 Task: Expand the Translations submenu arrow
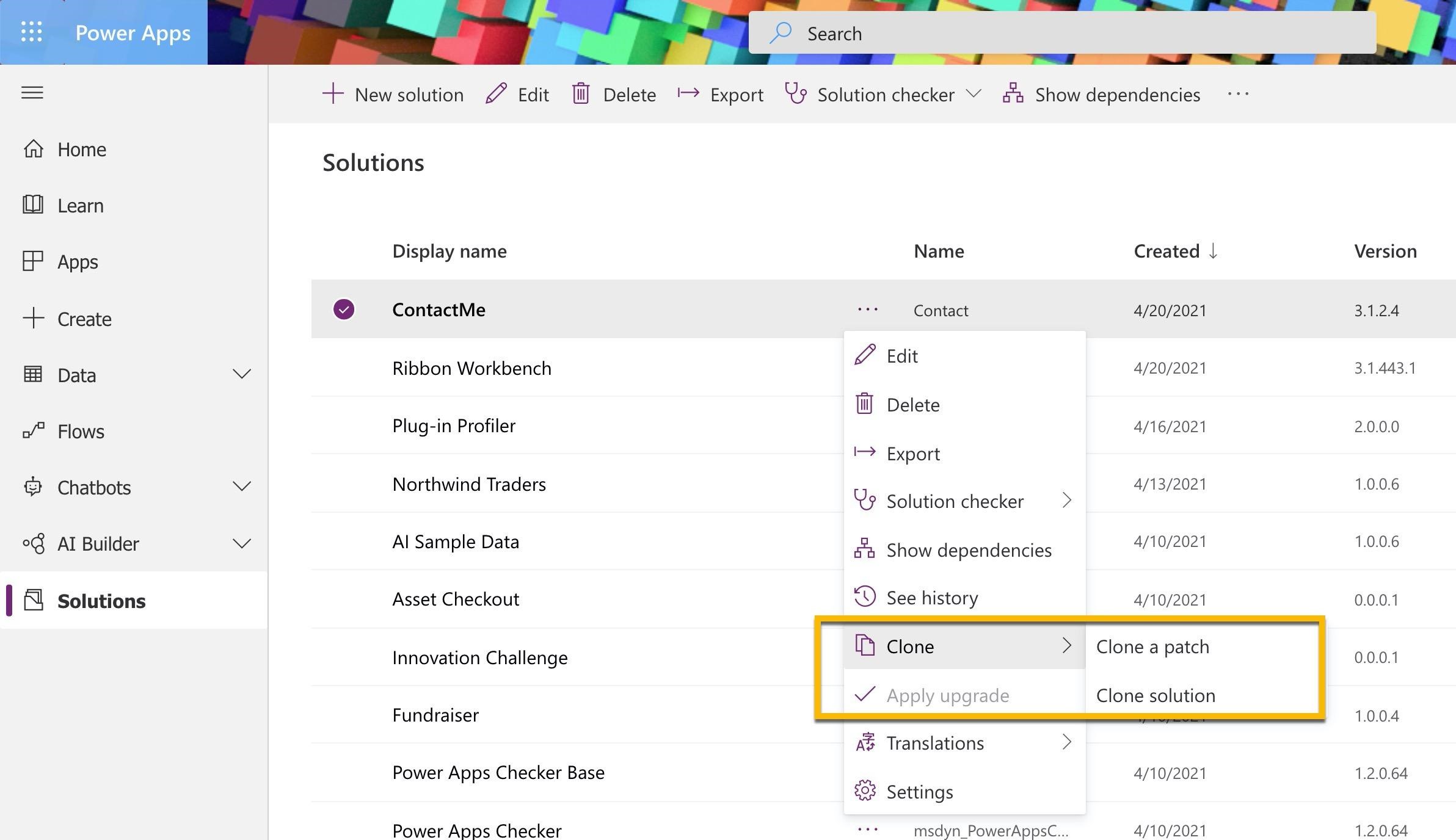(1067, 742)
